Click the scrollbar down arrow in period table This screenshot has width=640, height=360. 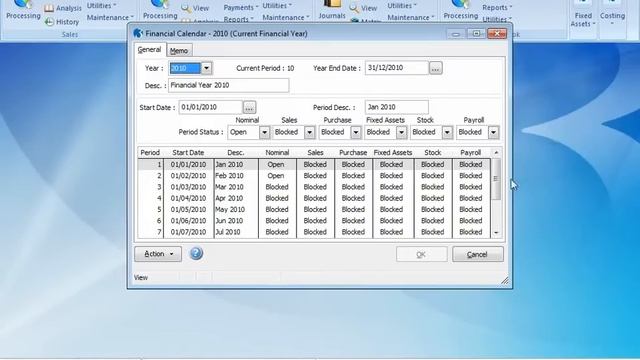496,233
